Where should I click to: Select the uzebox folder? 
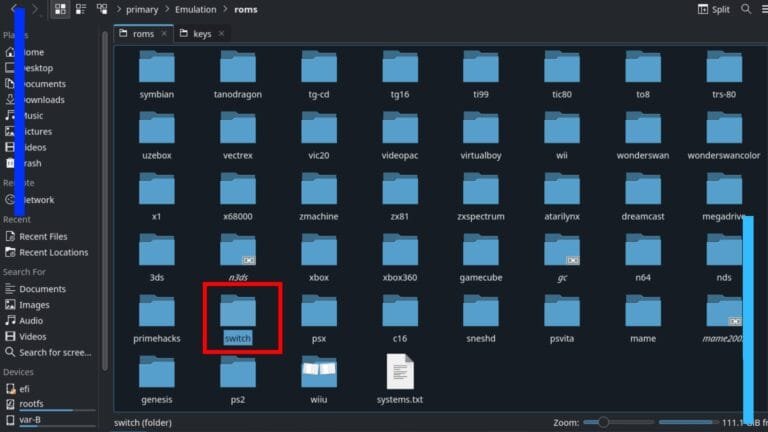(157, 135)
